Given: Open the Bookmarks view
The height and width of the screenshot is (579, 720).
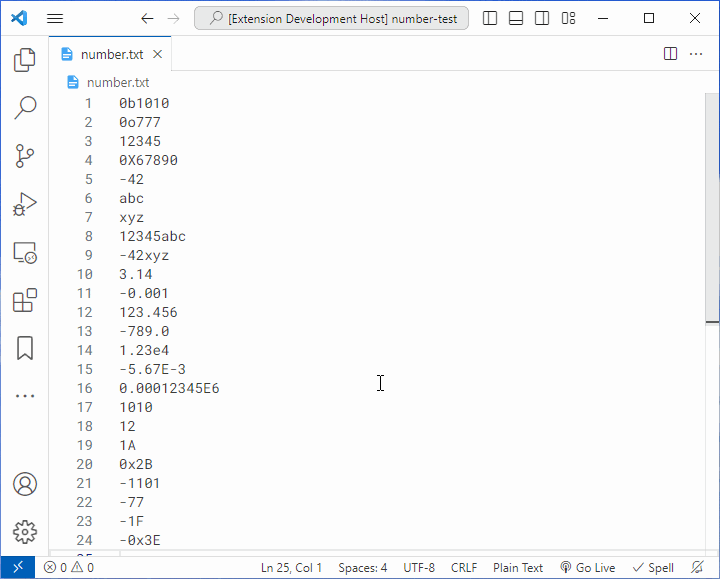Looking at the screenshot, I should point(25,348).
